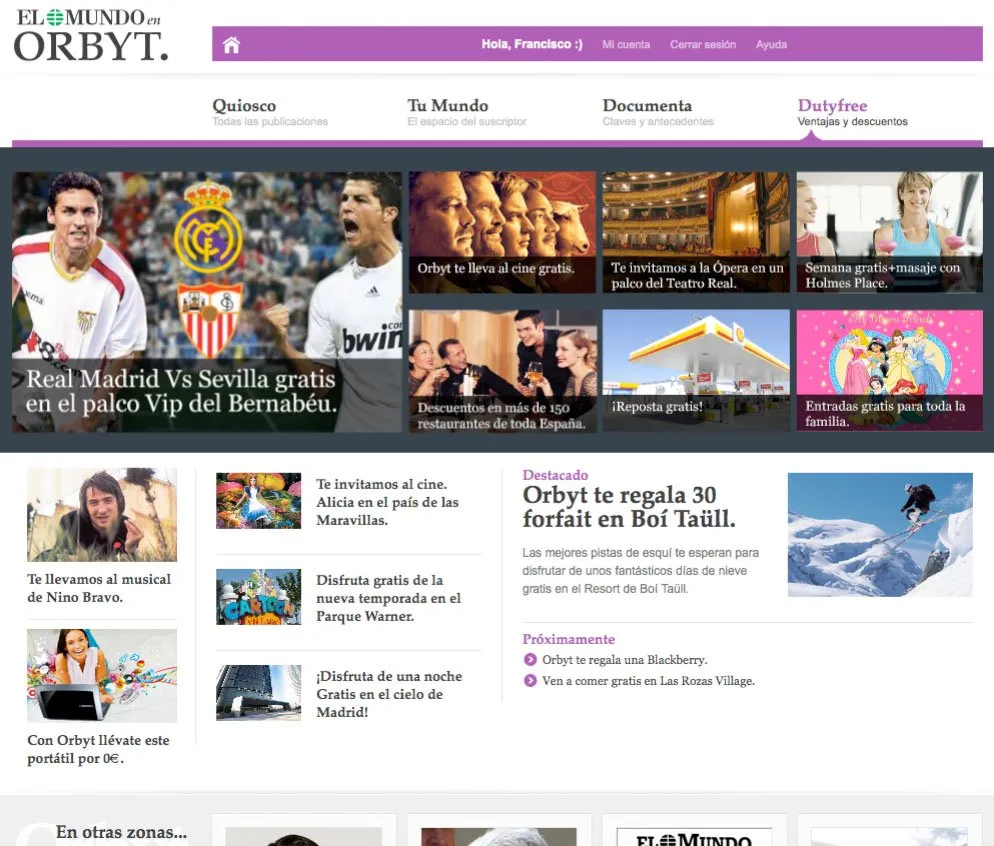This screenshot has width=994, height=846.
Task: Open Real Madrid Vs Sevilla featured banner
Action: [x=207, y=302]
